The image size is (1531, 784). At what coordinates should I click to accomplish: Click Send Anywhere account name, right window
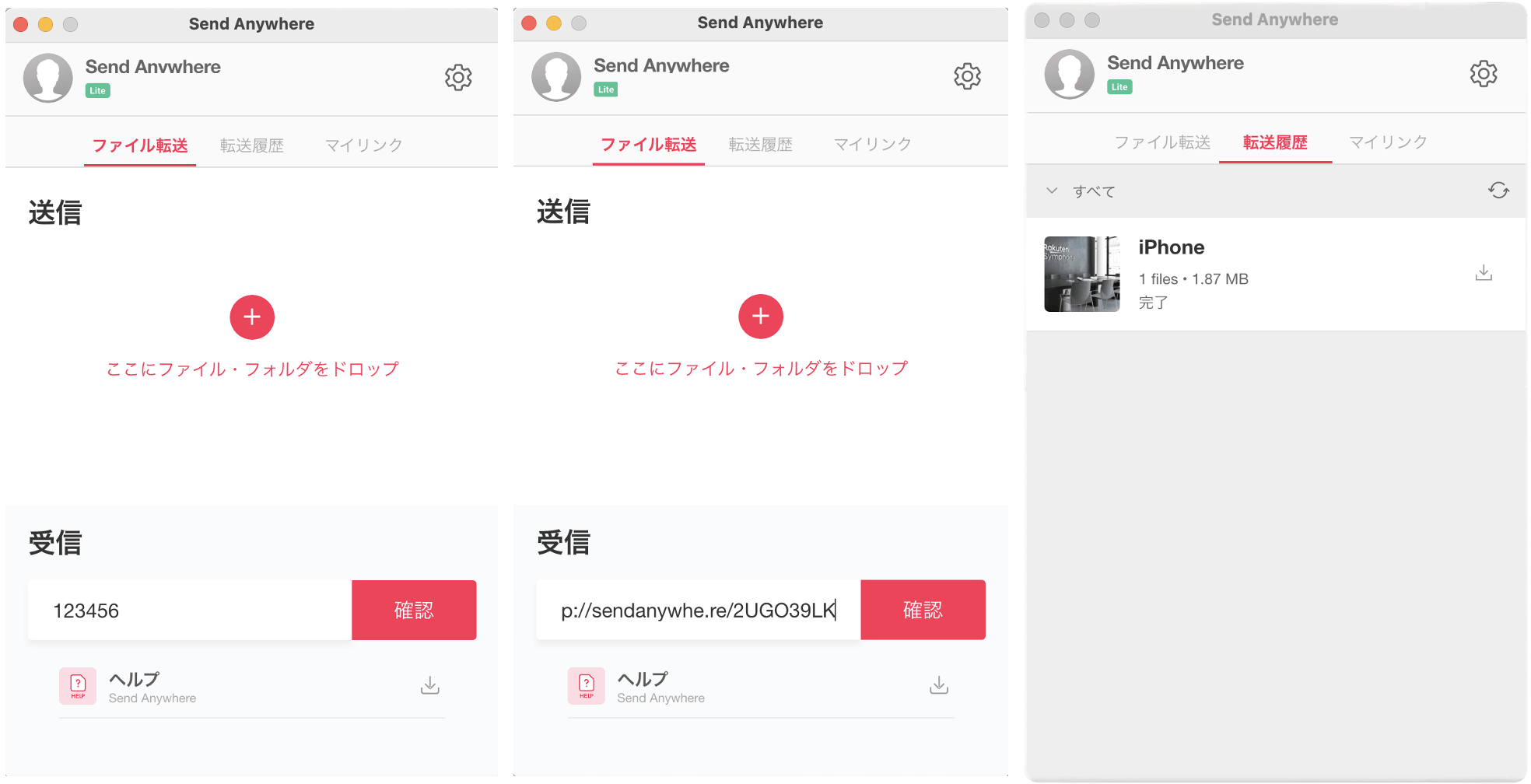coord(1175,63)
